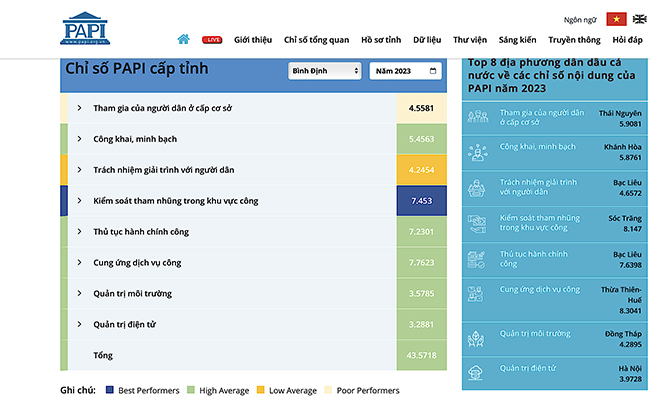The image size is (650, 409).
Task: Switch language to English UK flag
Action: (x=639, y=19)
